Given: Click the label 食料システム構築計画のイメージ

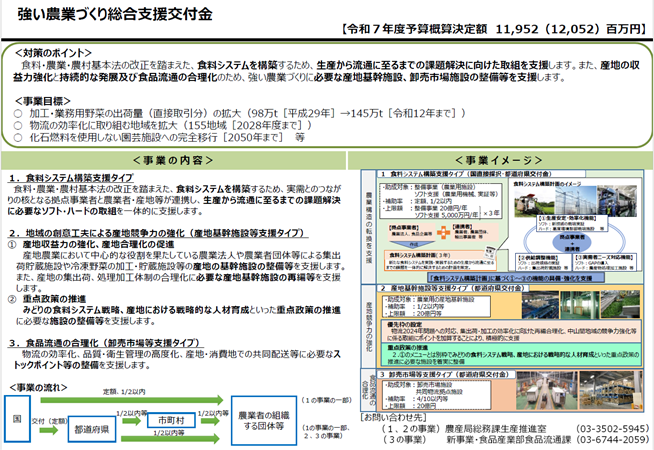Looking at the screenshot, I should click(x=547, y=184).
